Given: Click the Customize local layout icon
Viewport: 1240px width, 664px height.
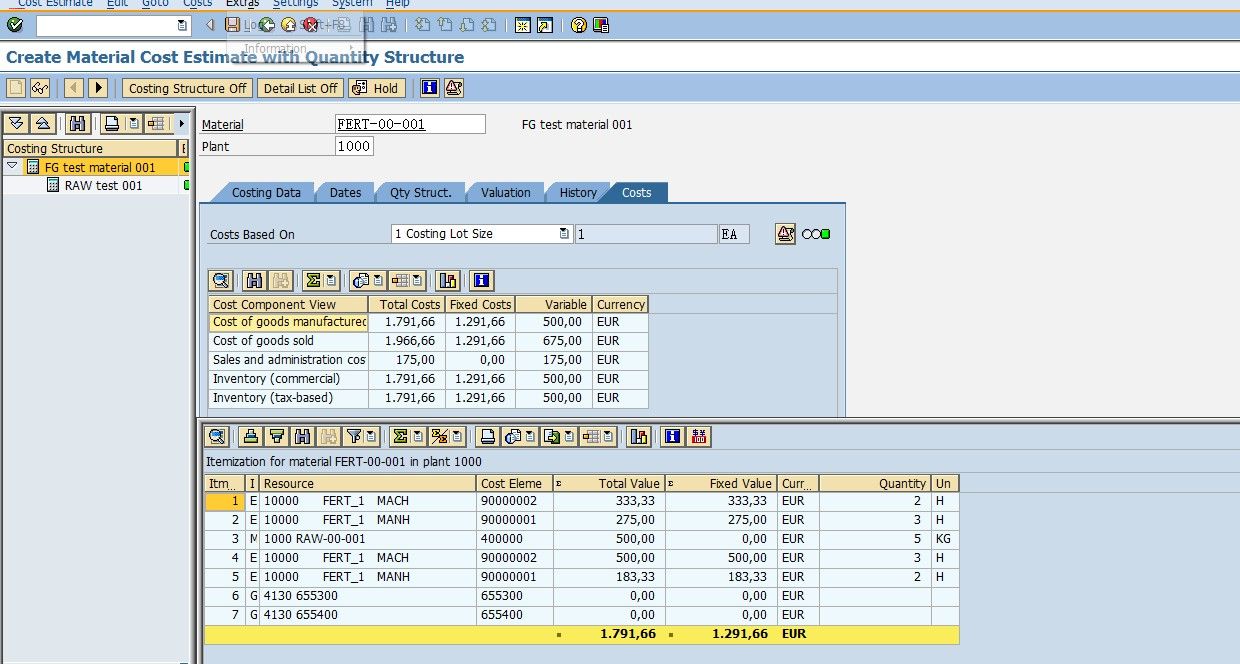Looking at the screenshot, I should [601, 25].
